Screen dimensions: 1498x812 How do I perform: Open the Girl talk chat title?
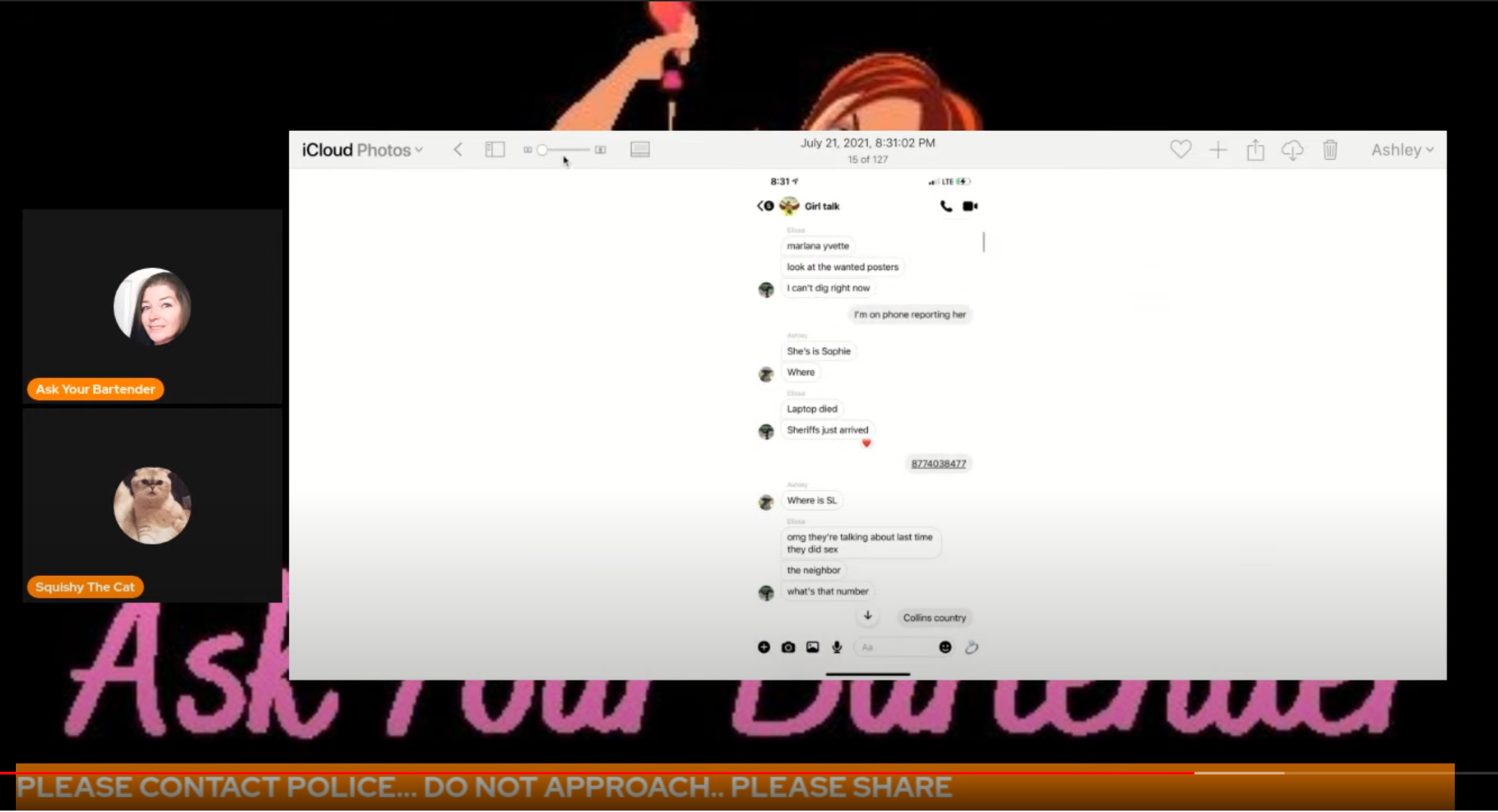coord(822,206)
